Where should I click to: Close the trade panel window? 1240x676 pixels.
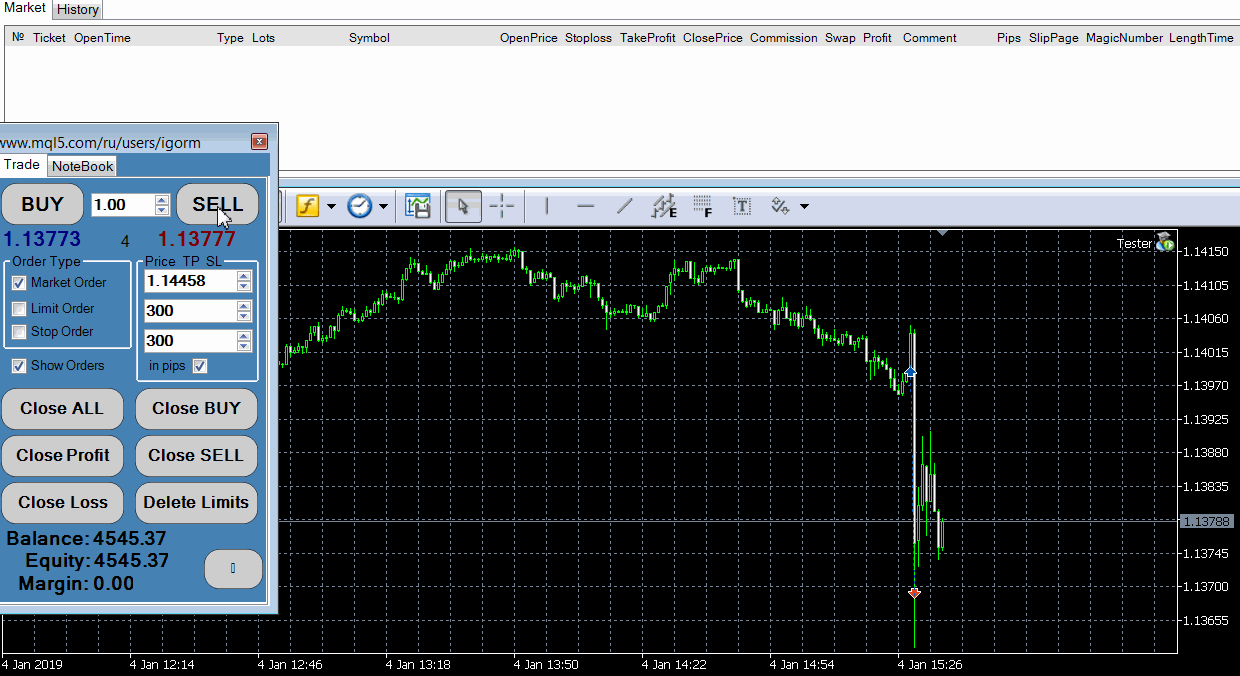[x=259, y=142]
